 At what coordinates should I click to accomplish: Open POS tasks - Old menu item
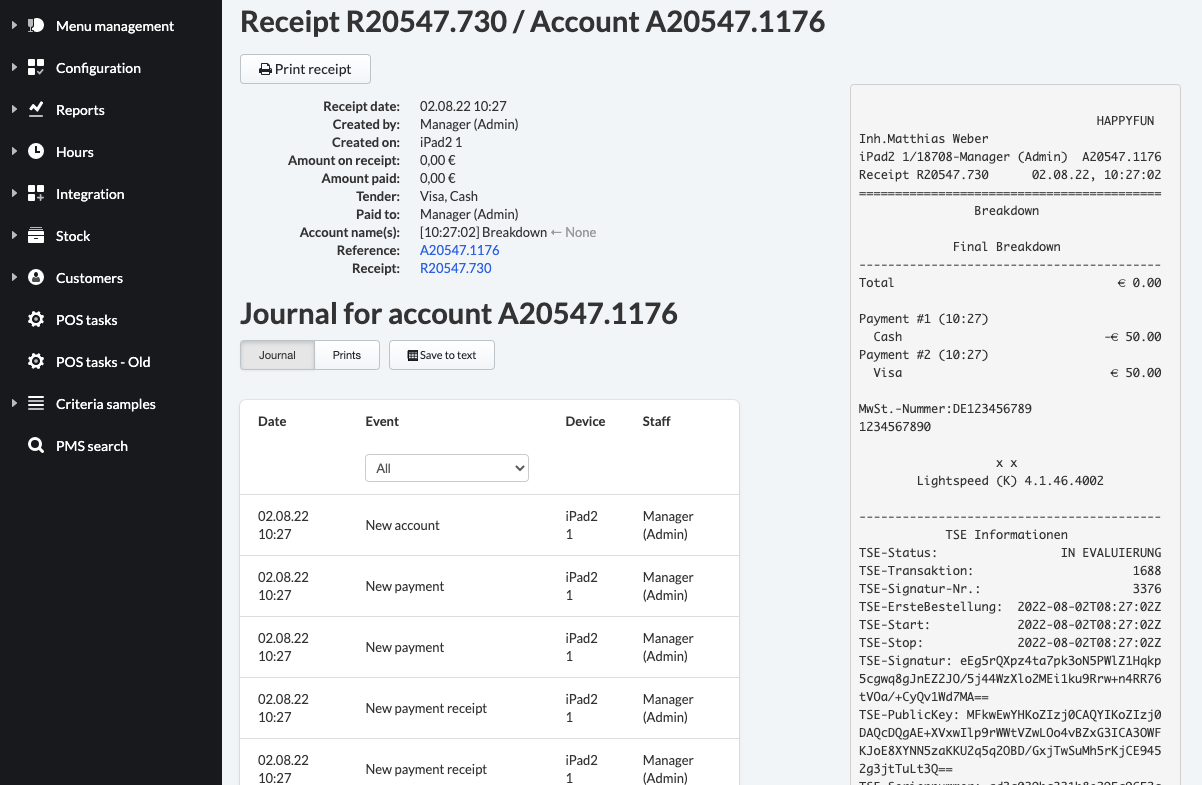click(103, 362)
